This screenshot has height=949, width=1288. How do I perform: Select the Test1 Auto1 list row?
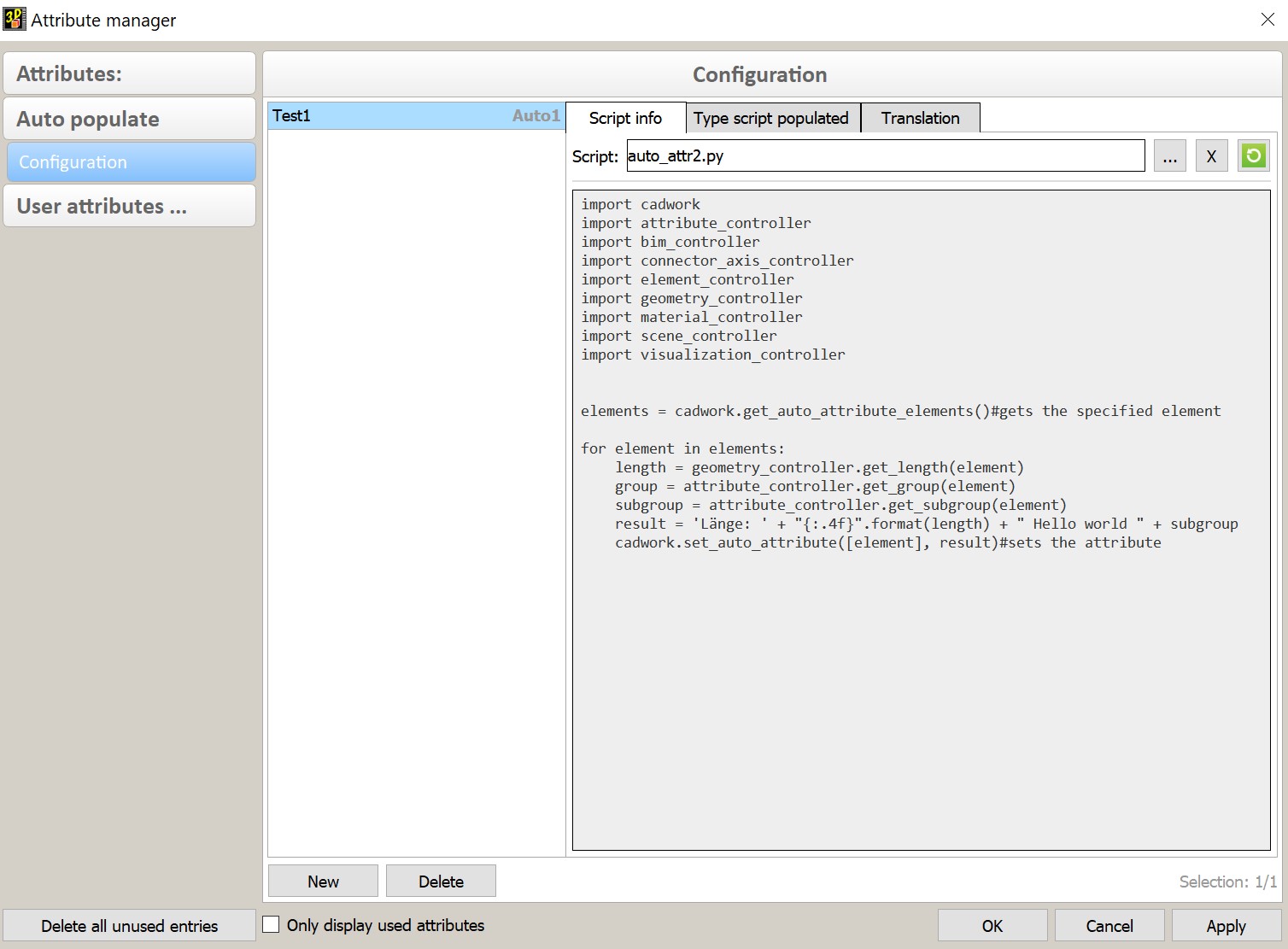tap(416, 115)
